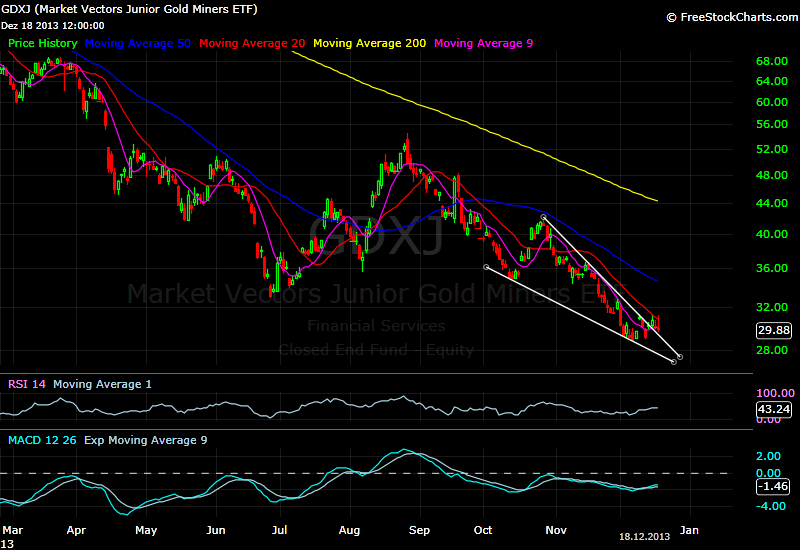Select the Moving Average 9 legend label
800x550 pixels.
(x=484, y=43)
